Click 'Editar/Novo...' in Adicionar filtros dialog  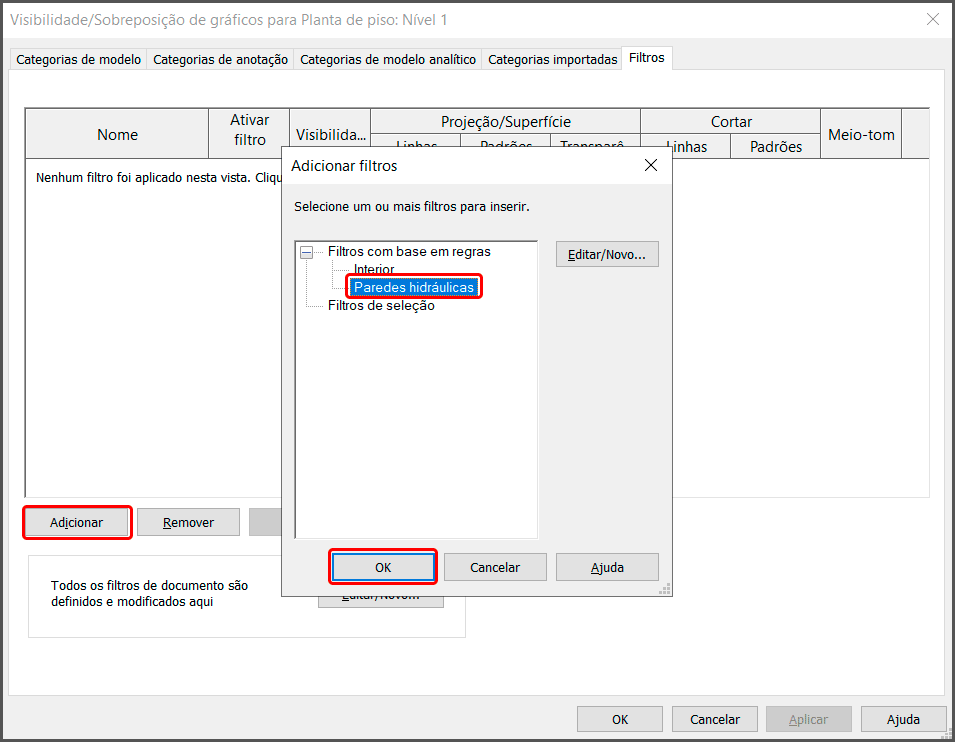point(607,255)
